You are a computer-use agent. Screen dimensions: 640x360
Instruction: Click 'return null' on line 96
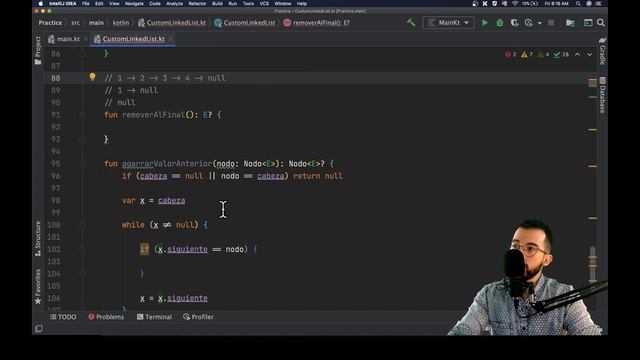pos(318,176)
